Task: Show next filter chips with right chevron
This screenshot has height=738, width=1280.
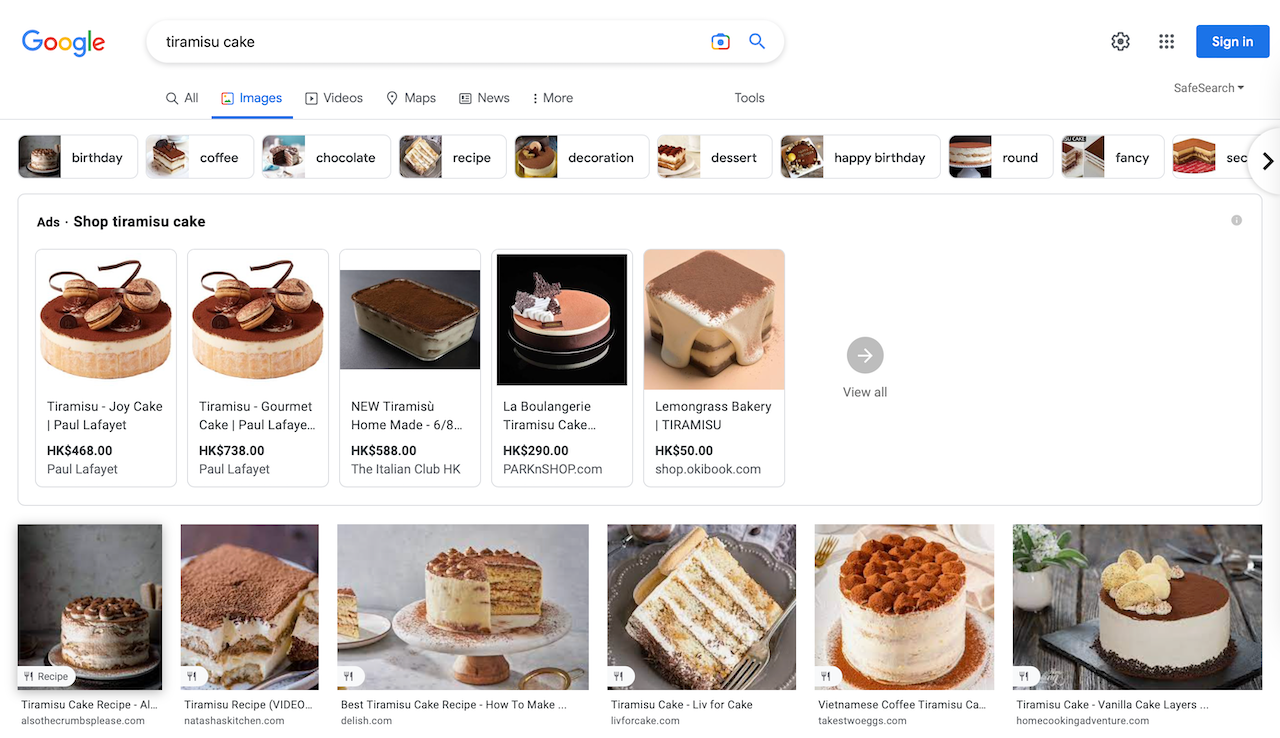Action: pyautogui.click(x=1267, y=160)
